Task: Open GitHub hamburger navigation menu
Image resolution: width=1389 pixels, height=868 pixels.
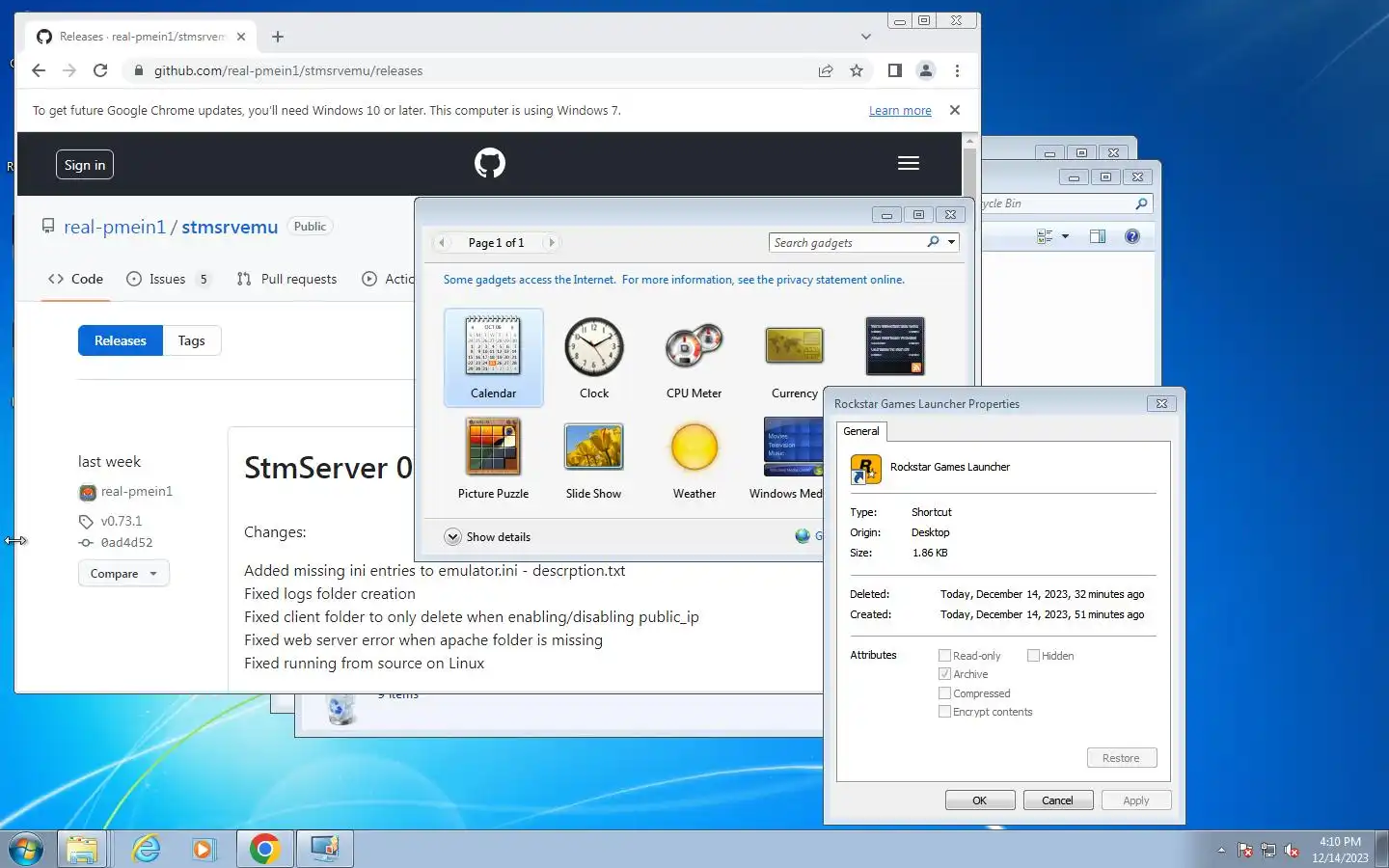Action: [x=909, y=163]
